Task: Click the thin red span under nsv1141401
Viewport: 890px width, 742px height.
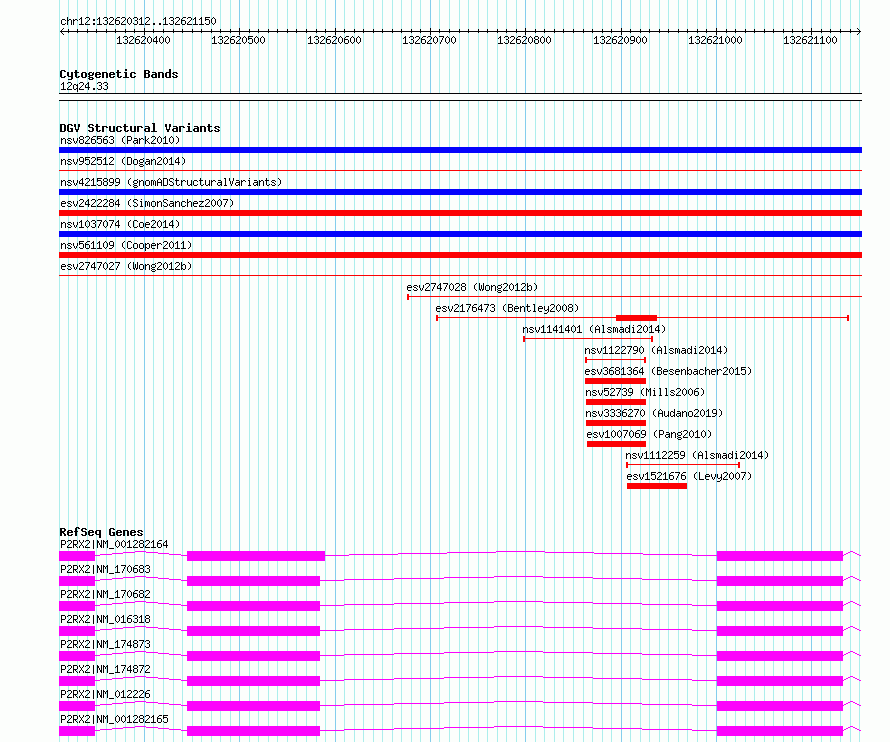Action: pos(588,339)
